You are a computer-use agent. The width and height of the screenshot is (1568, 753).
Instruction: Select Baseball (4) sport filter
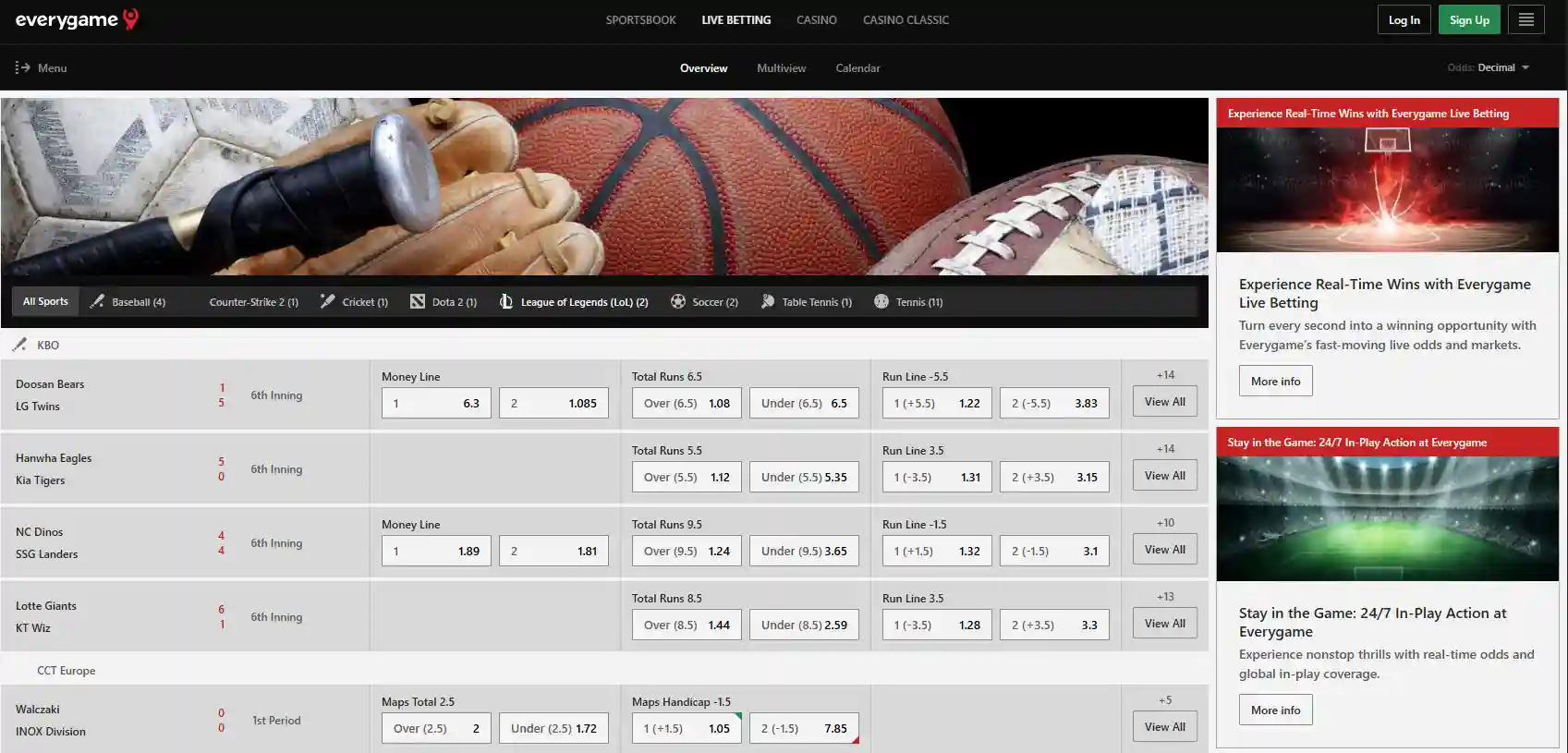pyautogui.click(x=128, y=302)
